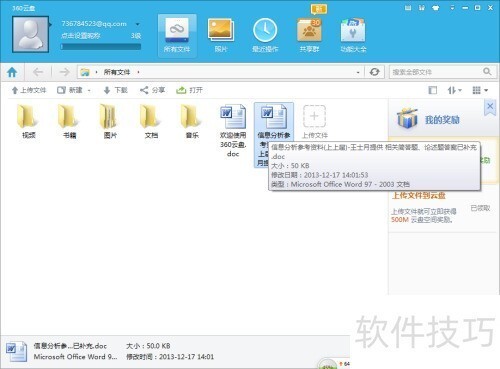Click 500M reward text
Screen dimensions: 500x369
[400, 220]
